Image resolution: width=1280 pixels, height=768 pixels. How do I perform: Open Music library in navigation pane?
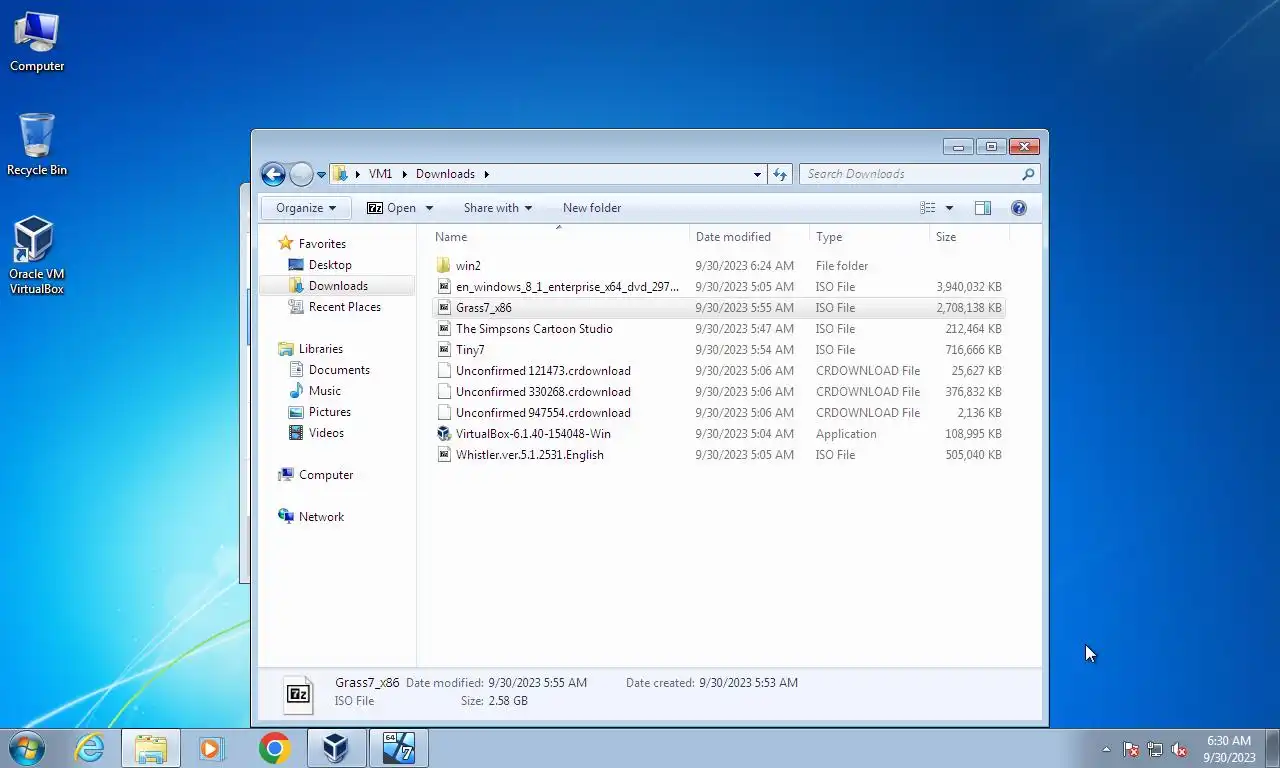[x=324, y=391]
